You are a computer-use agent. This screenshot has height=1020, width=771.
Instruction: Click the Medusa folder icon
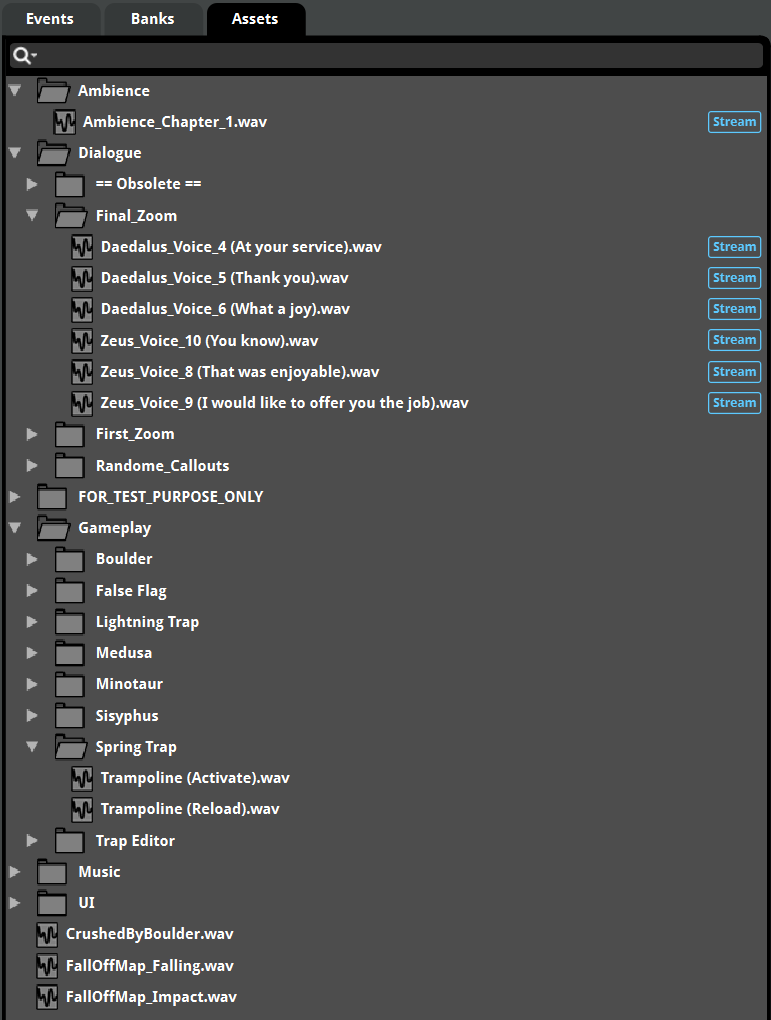point(70,652)
